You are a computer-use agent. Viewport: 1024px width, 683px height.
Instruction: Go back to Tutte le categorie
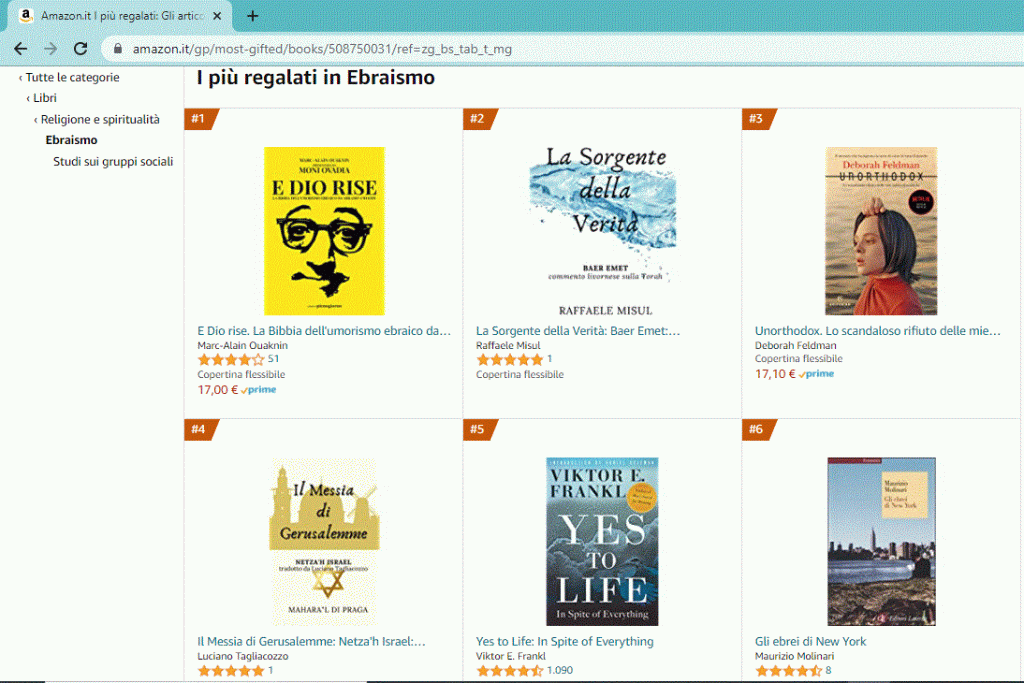(x=72, y=77)
